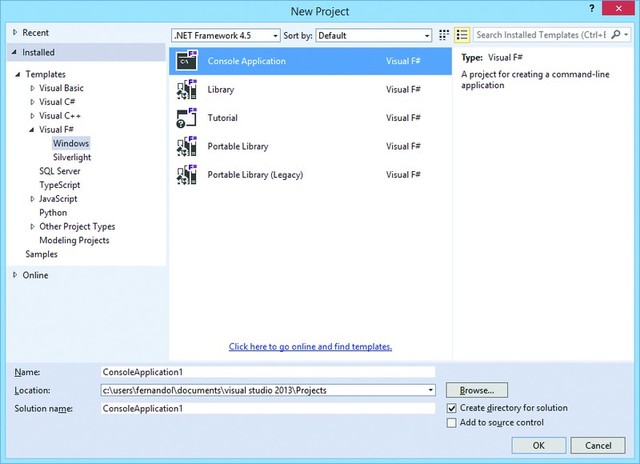
Task: Select SQL Server templates
Action: pos(60,171)
